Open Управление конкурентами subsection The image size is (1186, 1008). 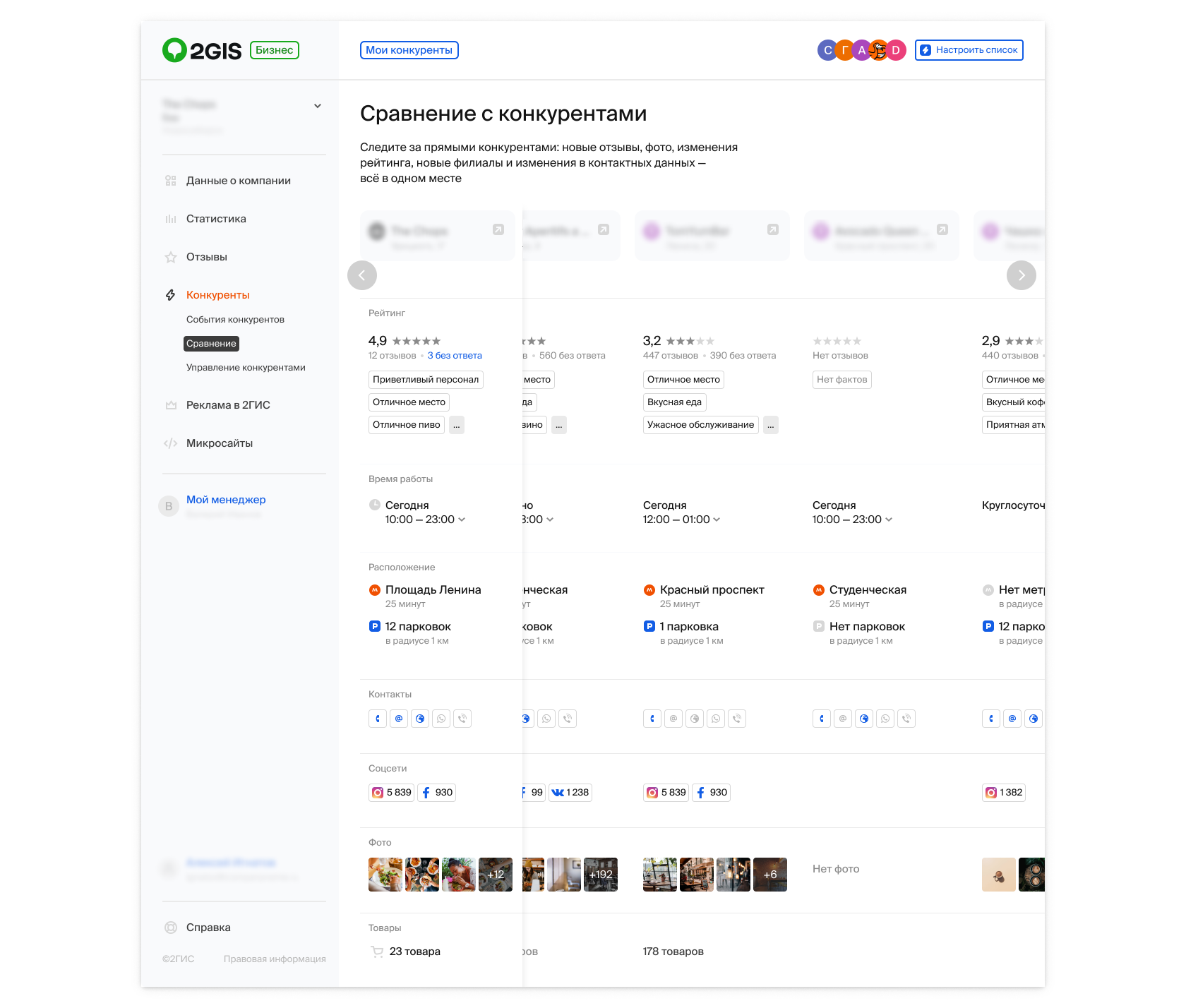(x=246, y=368)
